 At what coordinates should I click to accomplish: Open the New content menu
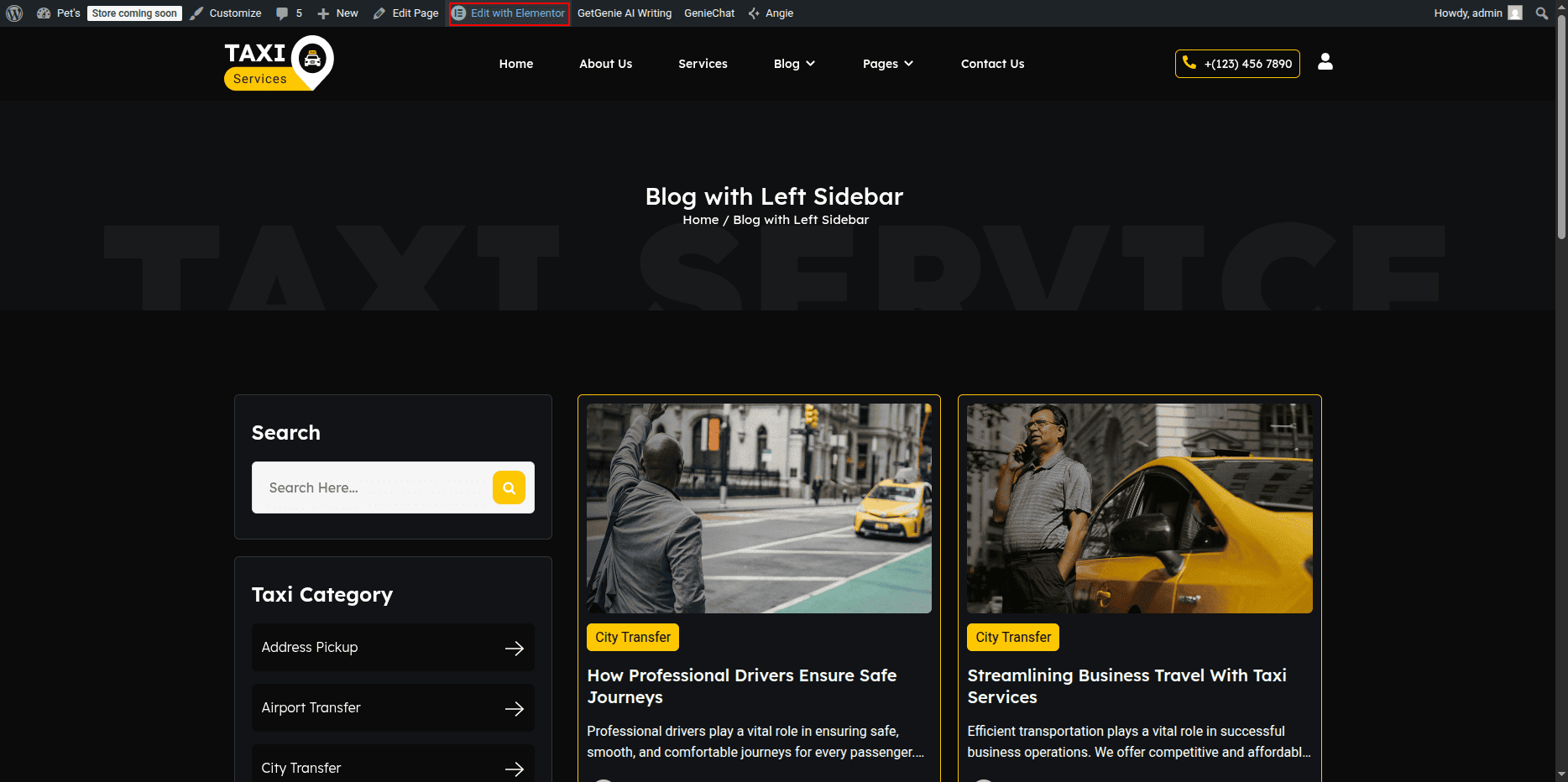click(337, 13)
